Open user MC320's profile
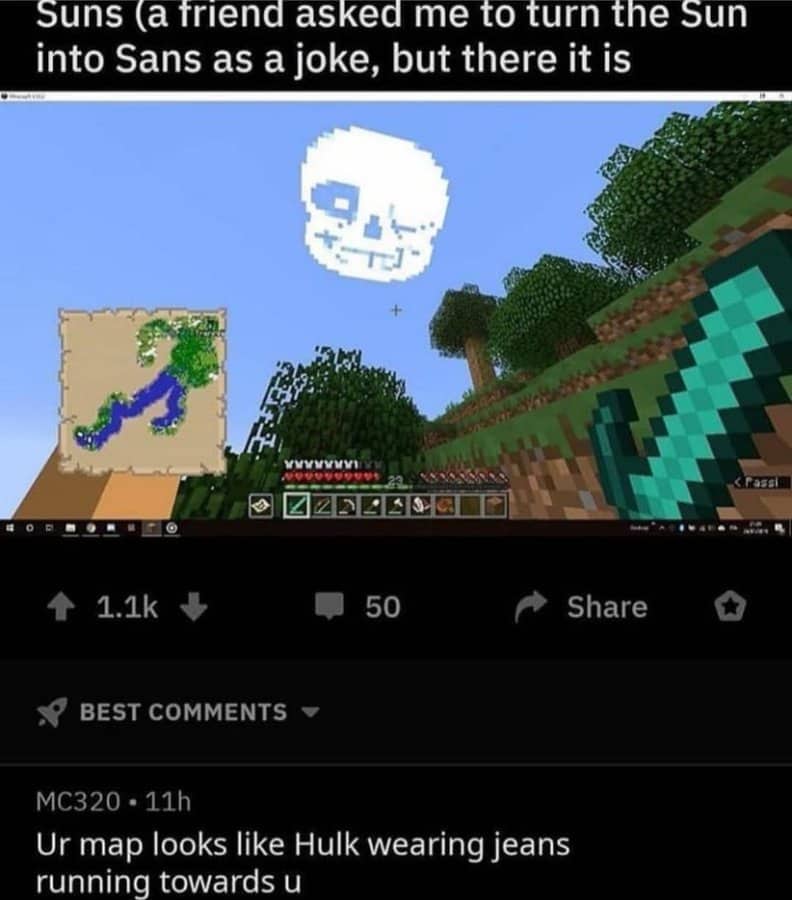 click(x=78, y=801)
